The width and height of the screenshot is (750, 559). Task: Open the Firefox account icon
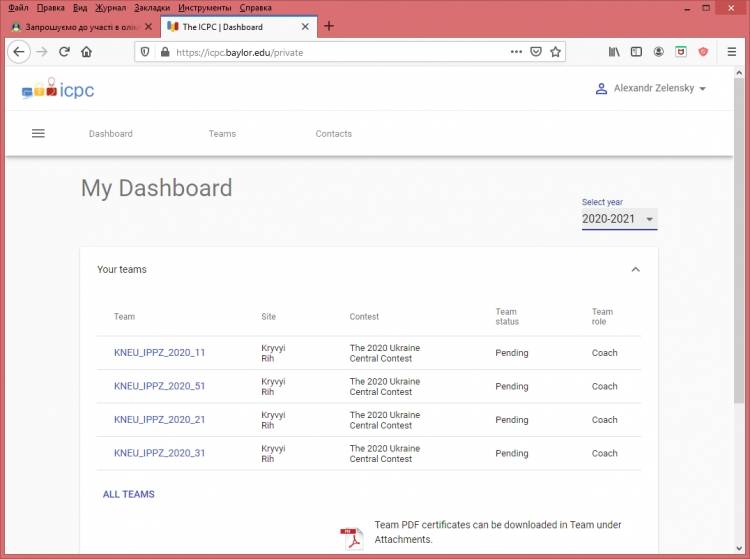point(659,52)
